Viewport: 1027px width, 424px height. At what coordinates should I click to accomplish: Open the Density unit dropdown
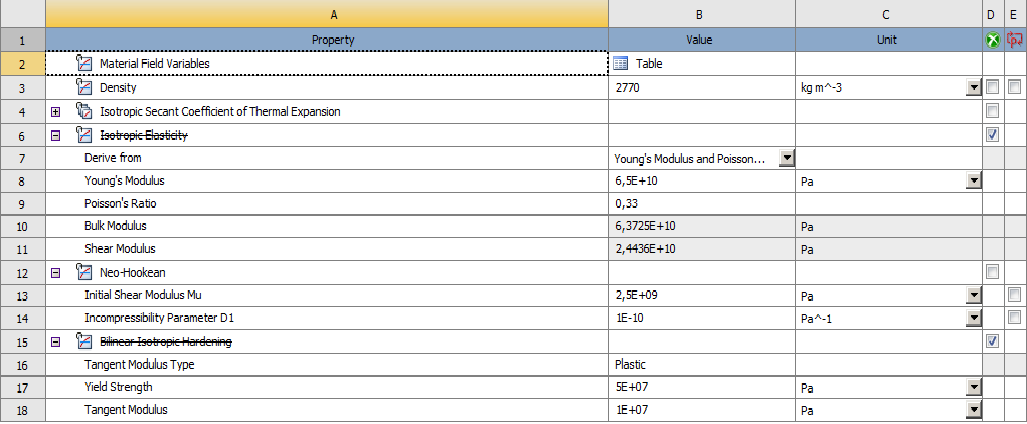coord(974,87)
